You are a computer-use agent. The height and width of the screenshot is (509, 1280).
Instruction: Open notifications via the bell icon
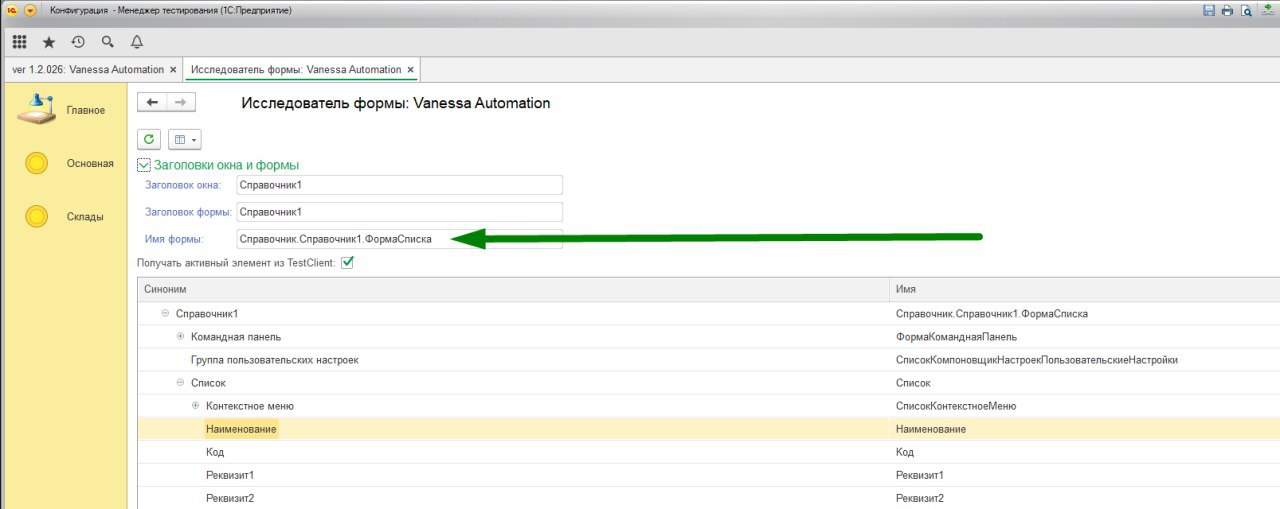coord(137,42)
